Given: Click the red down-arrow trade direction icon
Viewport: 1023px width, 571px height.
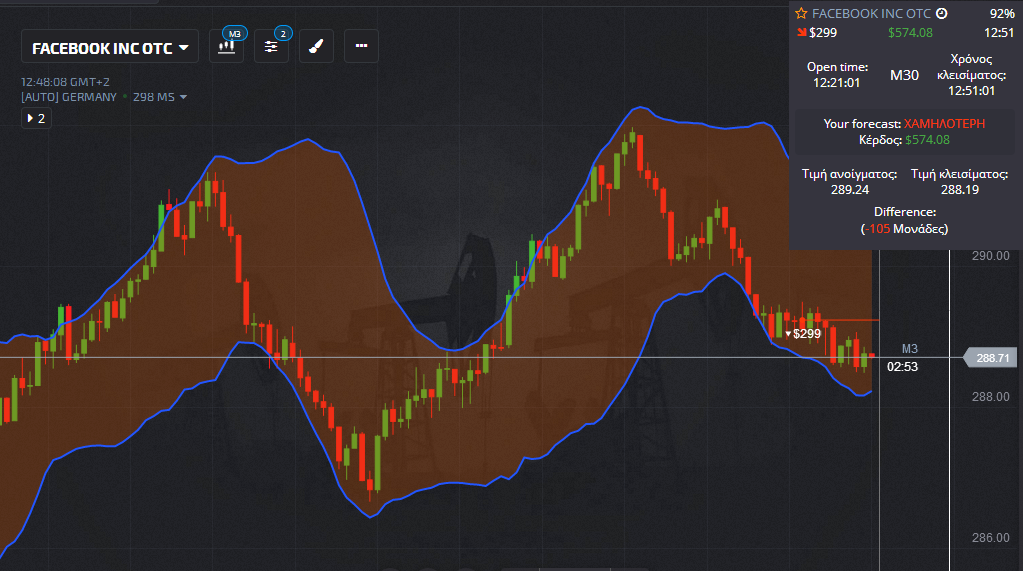Looking at the screenshot, I should pyautogui.click(x=801, y=33).
